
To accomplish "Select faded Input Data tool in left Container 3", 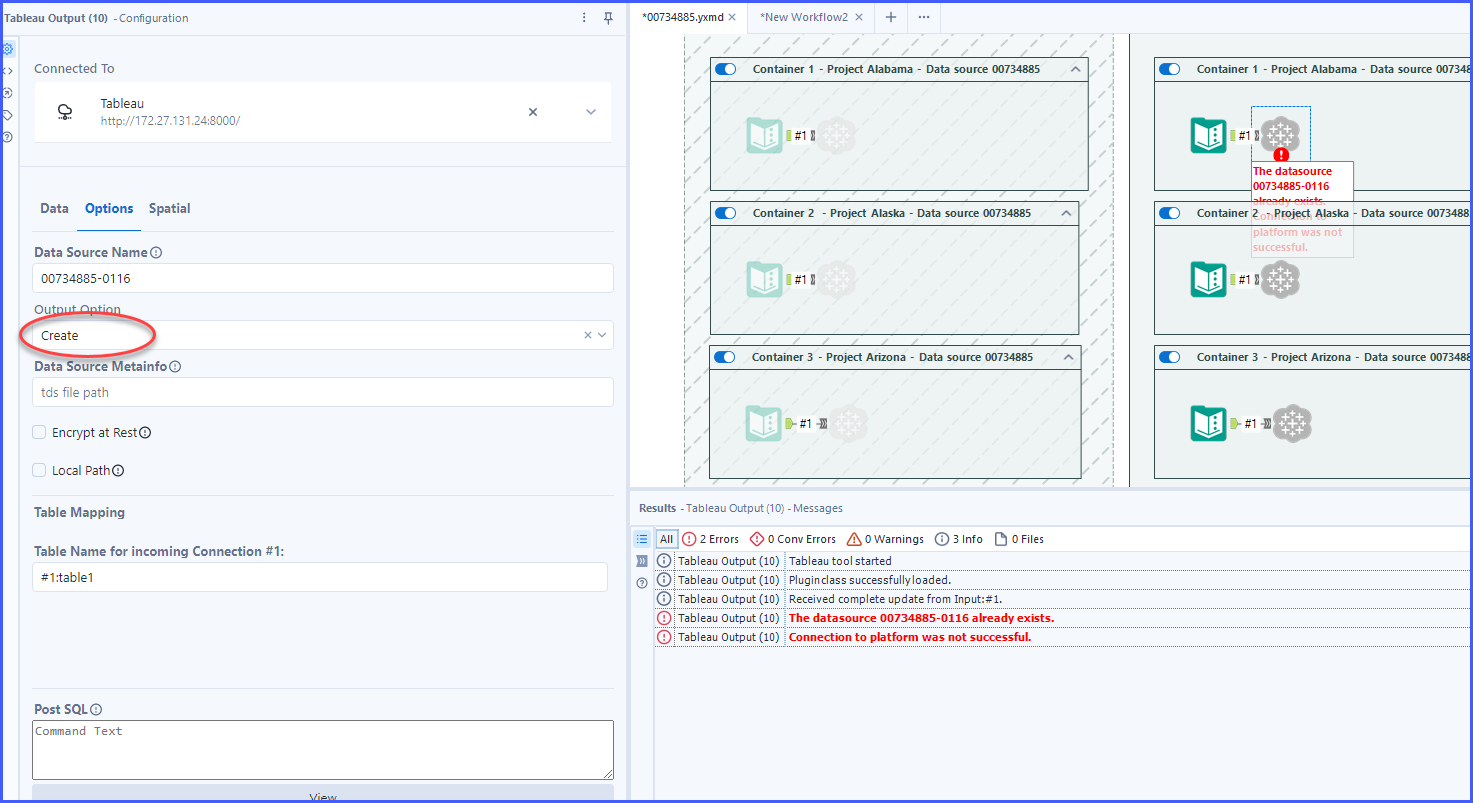I will click(764, 423).
